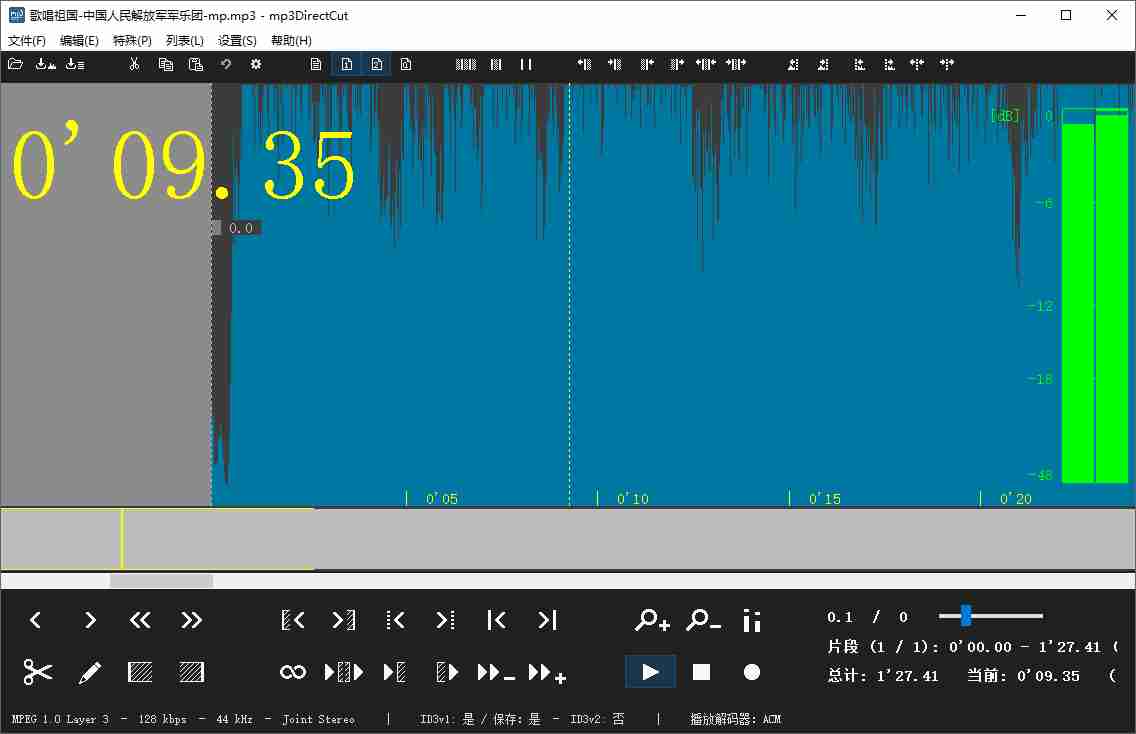Open a file using the folder icon
The width and height of the screenshot is (1136, 734).
[x=15, y=64]
